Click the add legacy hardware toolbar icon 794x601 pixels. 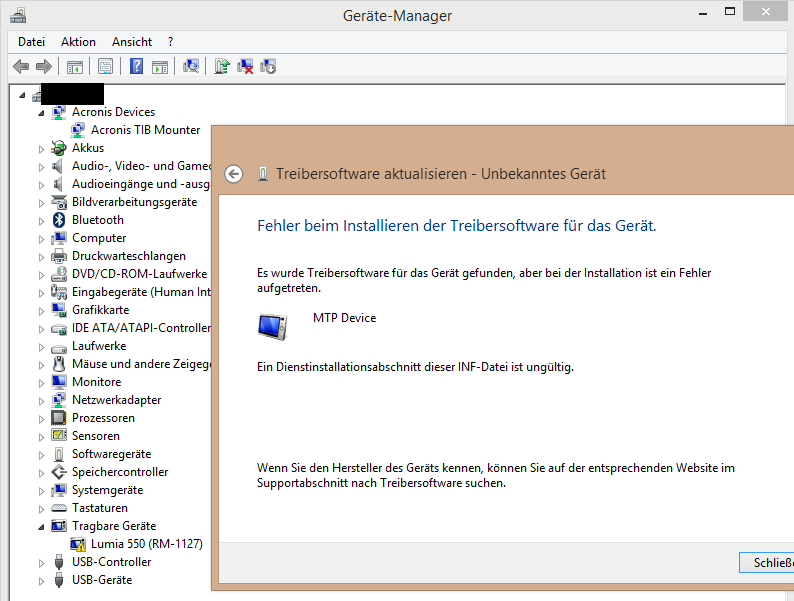point(268,66)
